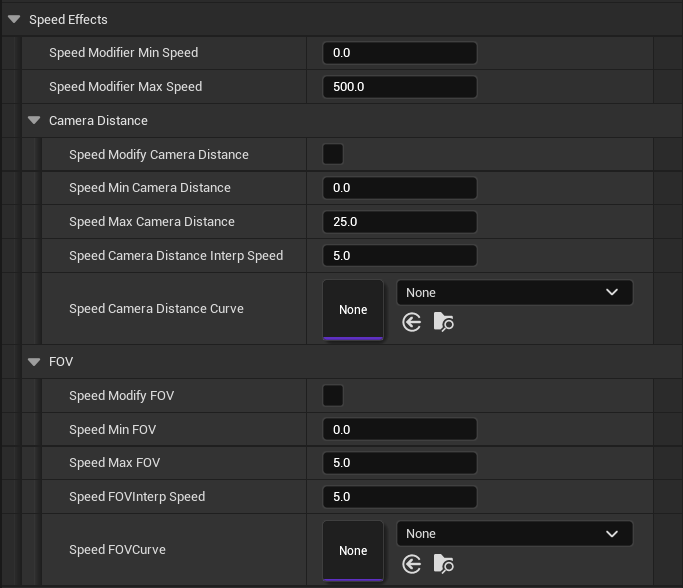Image resolution: width=683 pixels, height=588 pixels.
Task: Open Speed Camera Distance Curve asset dropdown
Action: click(x=514, y=292)
